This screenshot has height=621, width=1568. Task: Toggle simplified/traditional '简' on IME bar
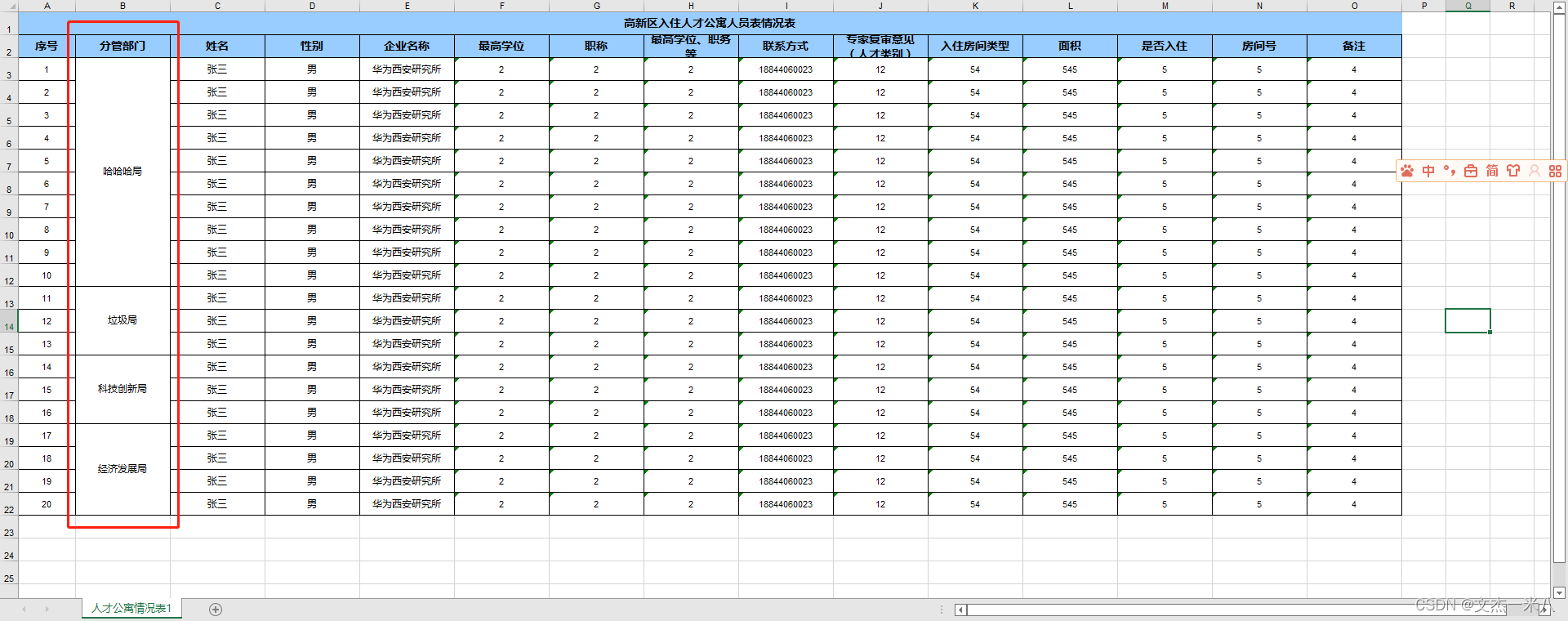click(x=1492, y=171)
